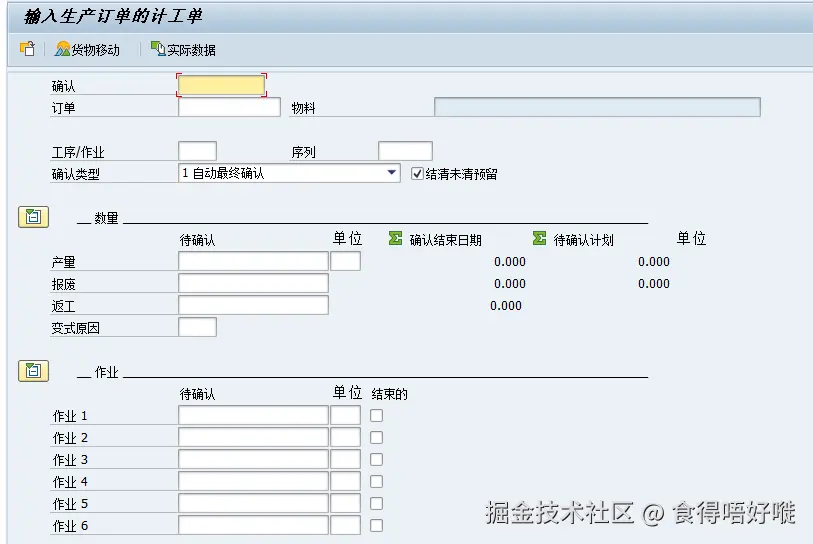Click the 作业 6 unit field
Viewport: 813px width, 544px height.
pyautogui.click(x=346, y=525)
